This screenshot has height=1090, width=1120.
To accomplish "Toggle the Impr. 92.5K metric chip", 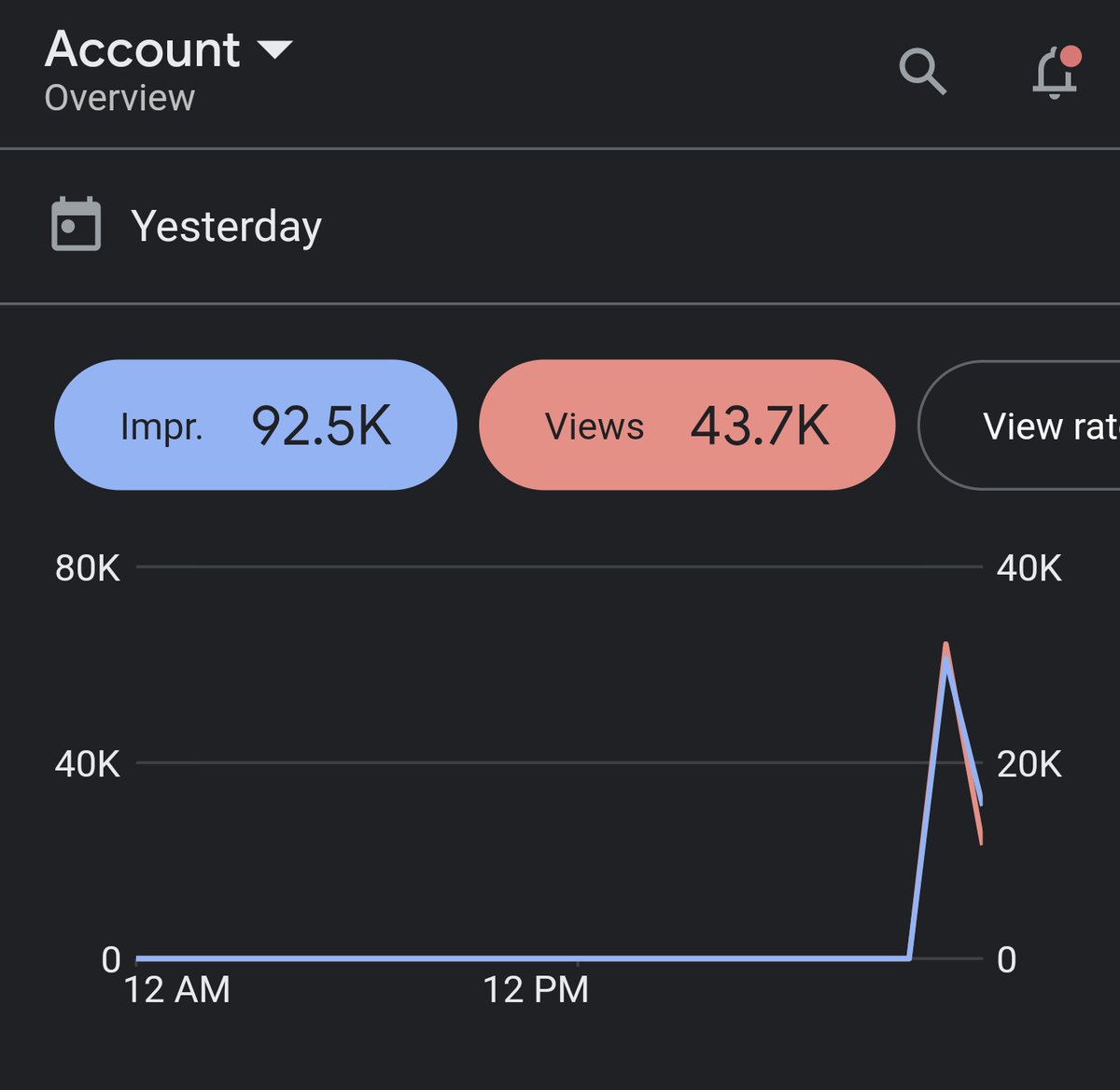I will click(256, 425).
